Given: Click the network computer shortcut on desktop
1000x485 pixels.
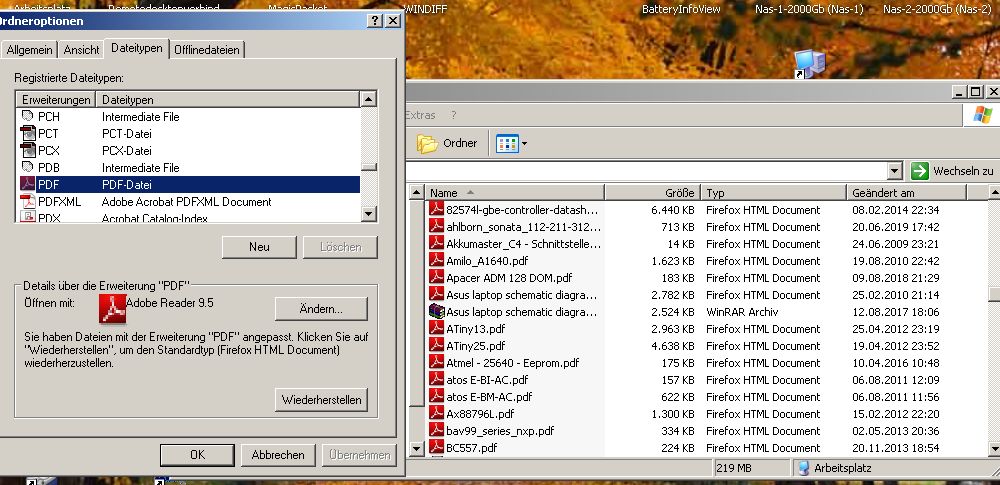Looking at the screenshot, I should coord(809,64).
